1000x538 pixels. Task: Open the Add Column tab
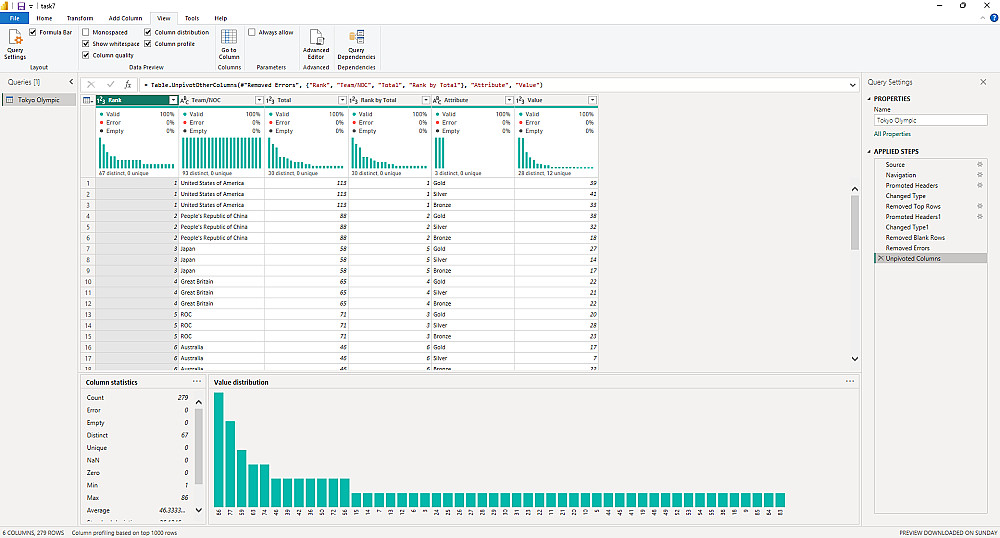coord(125,18)
